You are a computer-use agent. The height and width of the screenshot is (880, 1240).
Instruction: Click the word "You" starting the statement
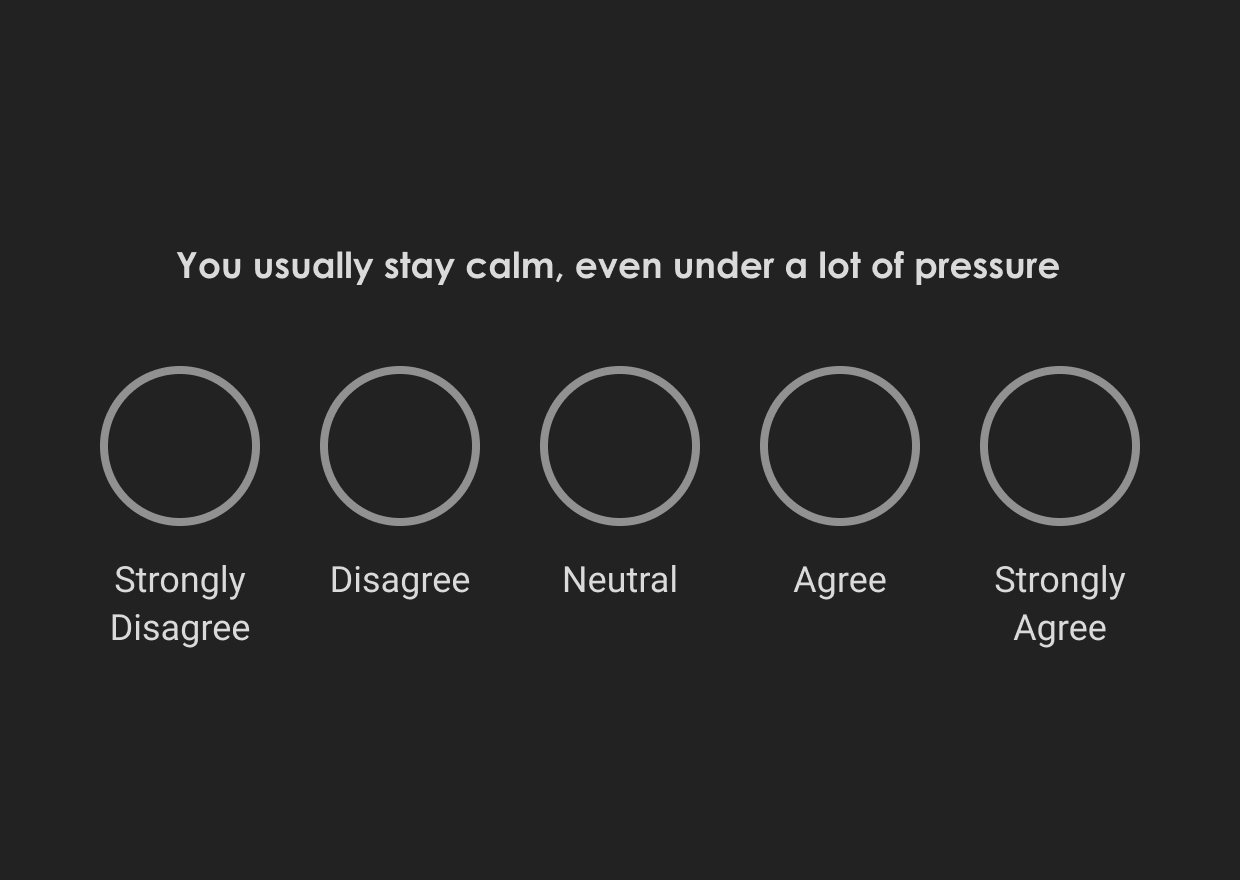coord(209,266)
